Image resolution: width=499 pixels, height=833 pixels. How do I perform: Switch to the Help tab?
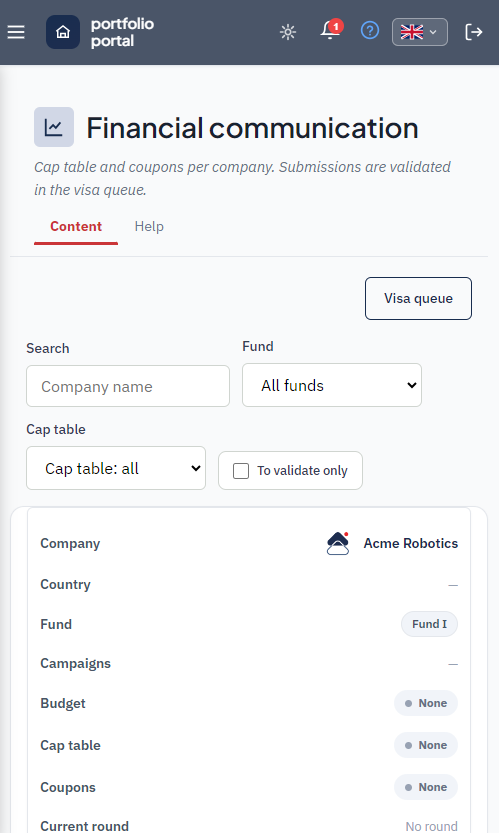tap(149, 227)
